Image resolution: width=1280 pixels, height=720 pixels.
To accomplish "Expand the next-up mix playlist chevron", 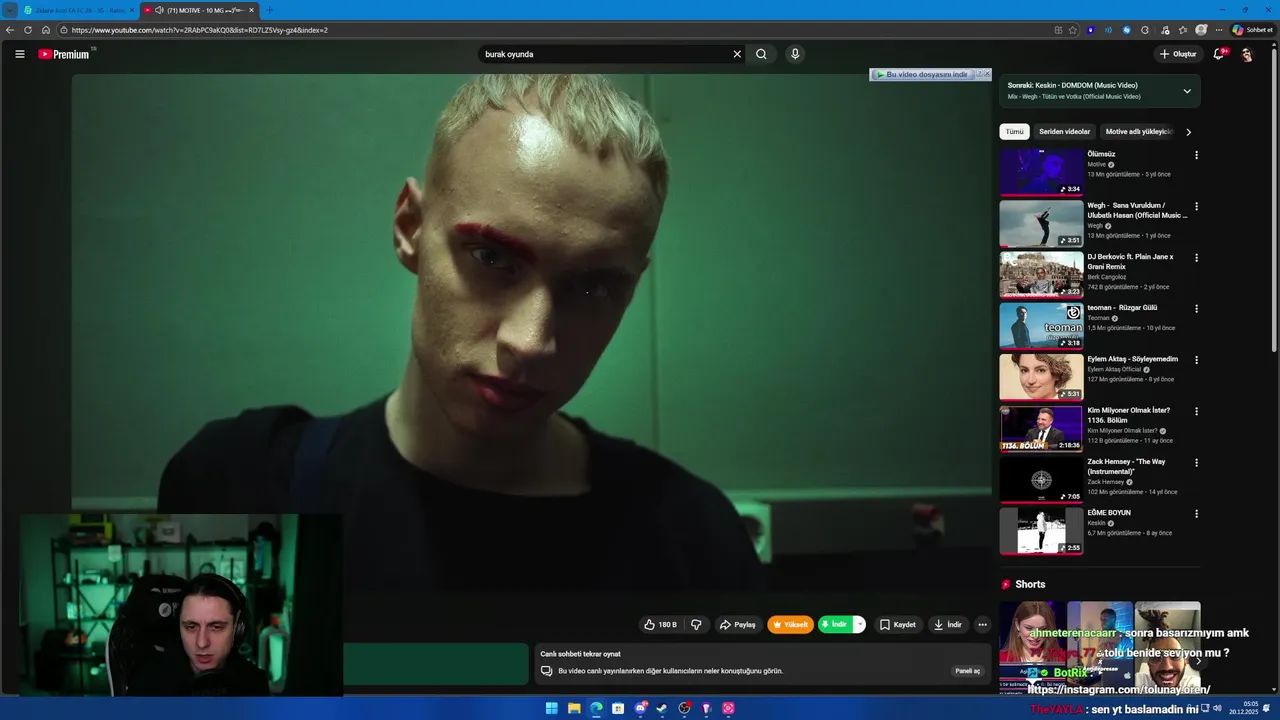I will pyautogui.click(x=1187, y=91).
